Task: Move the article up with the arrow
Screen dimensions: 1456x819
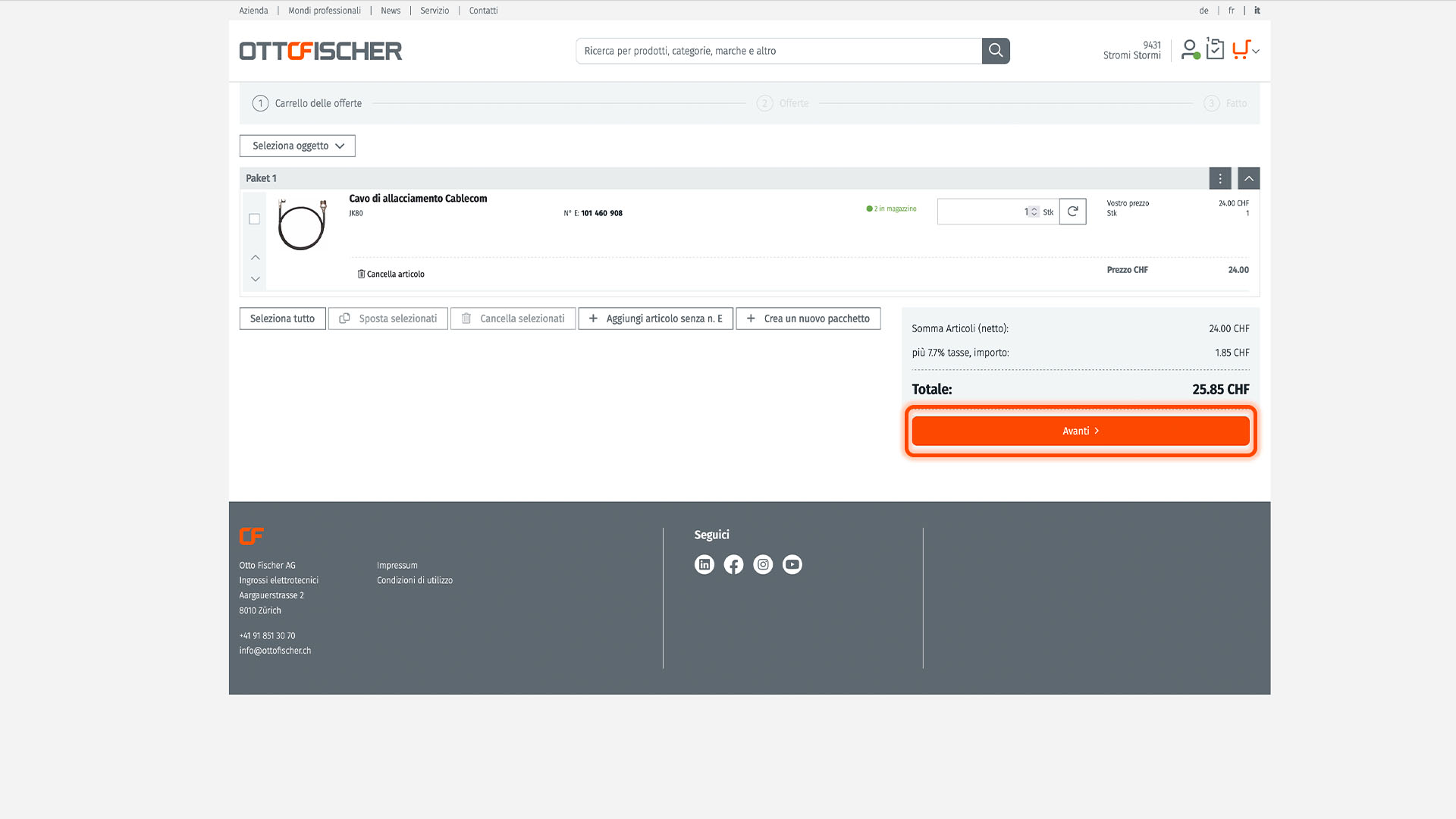Action: point(256,258)
